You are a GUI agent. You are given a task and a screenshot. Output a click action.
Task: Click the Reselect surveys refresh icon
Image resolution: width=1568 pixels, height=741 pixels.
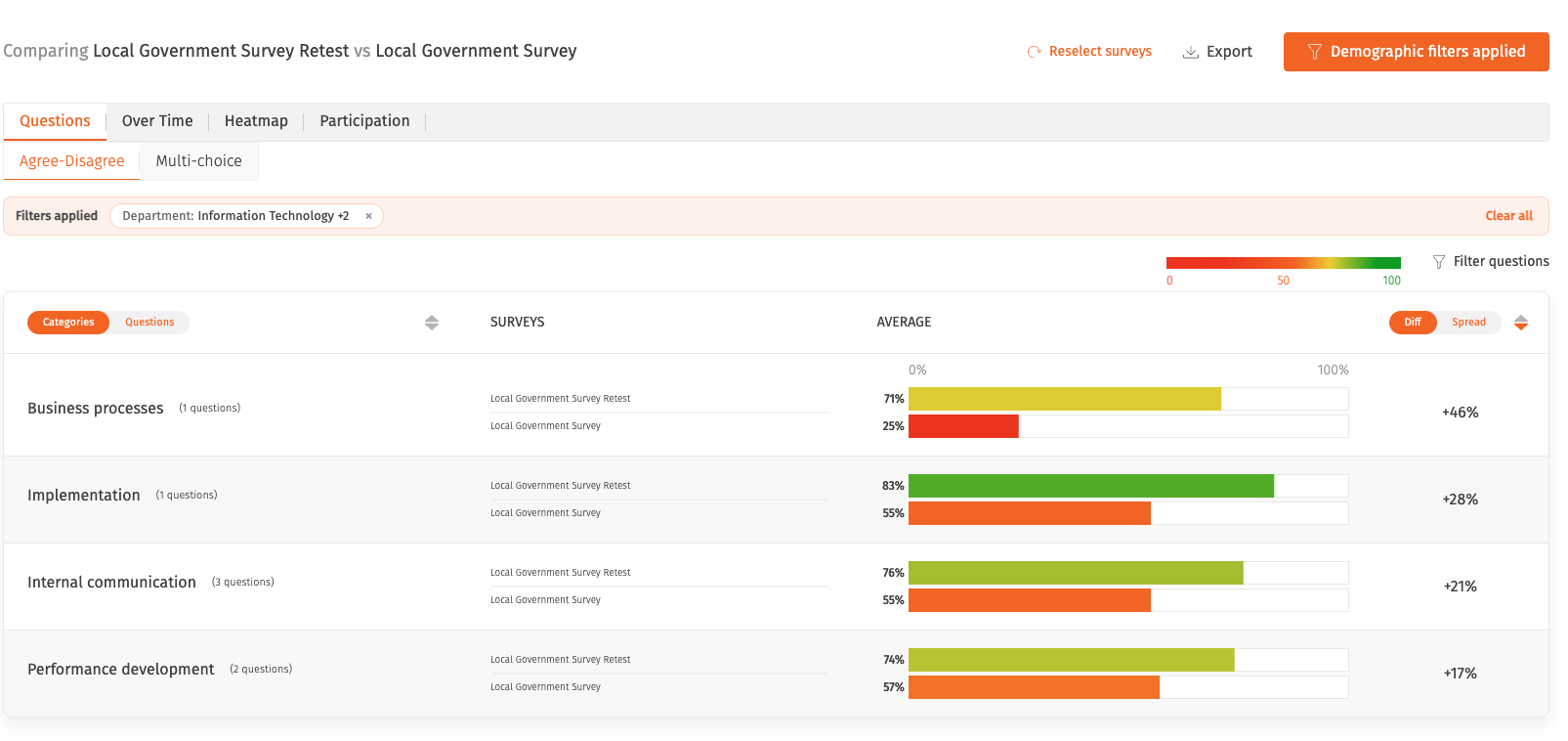[x=1034, y=52]
